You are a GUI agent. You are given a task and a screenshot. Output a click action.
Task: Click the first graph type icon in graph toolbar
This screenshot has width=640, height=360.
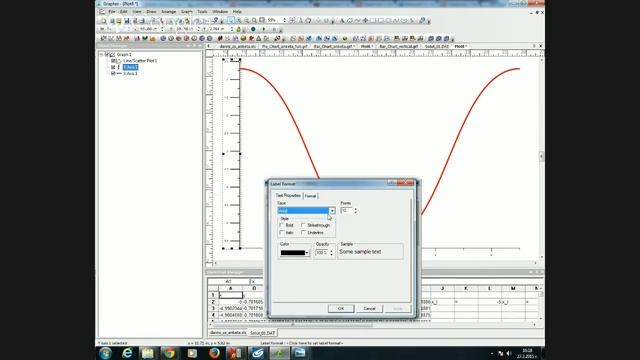(x=104, y=38)
